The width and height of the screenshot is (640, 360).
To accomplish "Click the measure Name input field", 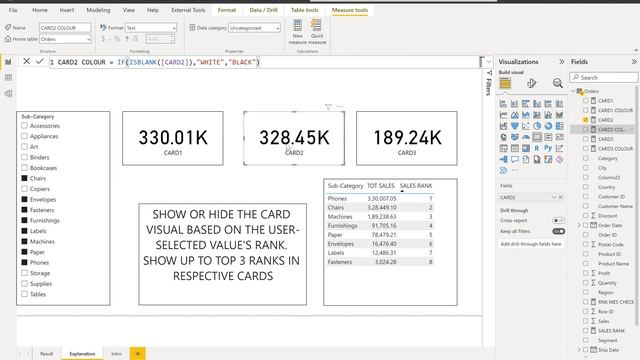I will click(65, 28).
